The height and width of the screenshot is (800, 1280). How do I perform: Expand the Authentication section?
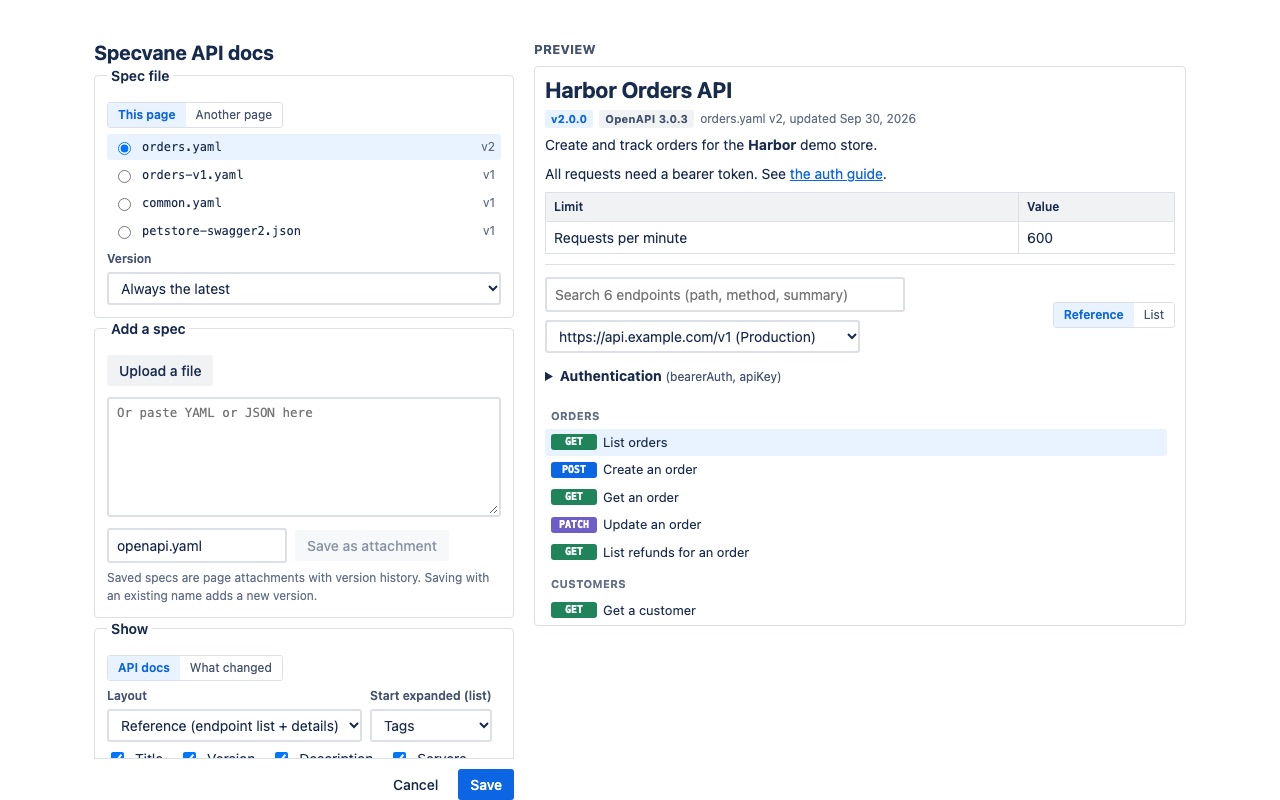(663, 377)
